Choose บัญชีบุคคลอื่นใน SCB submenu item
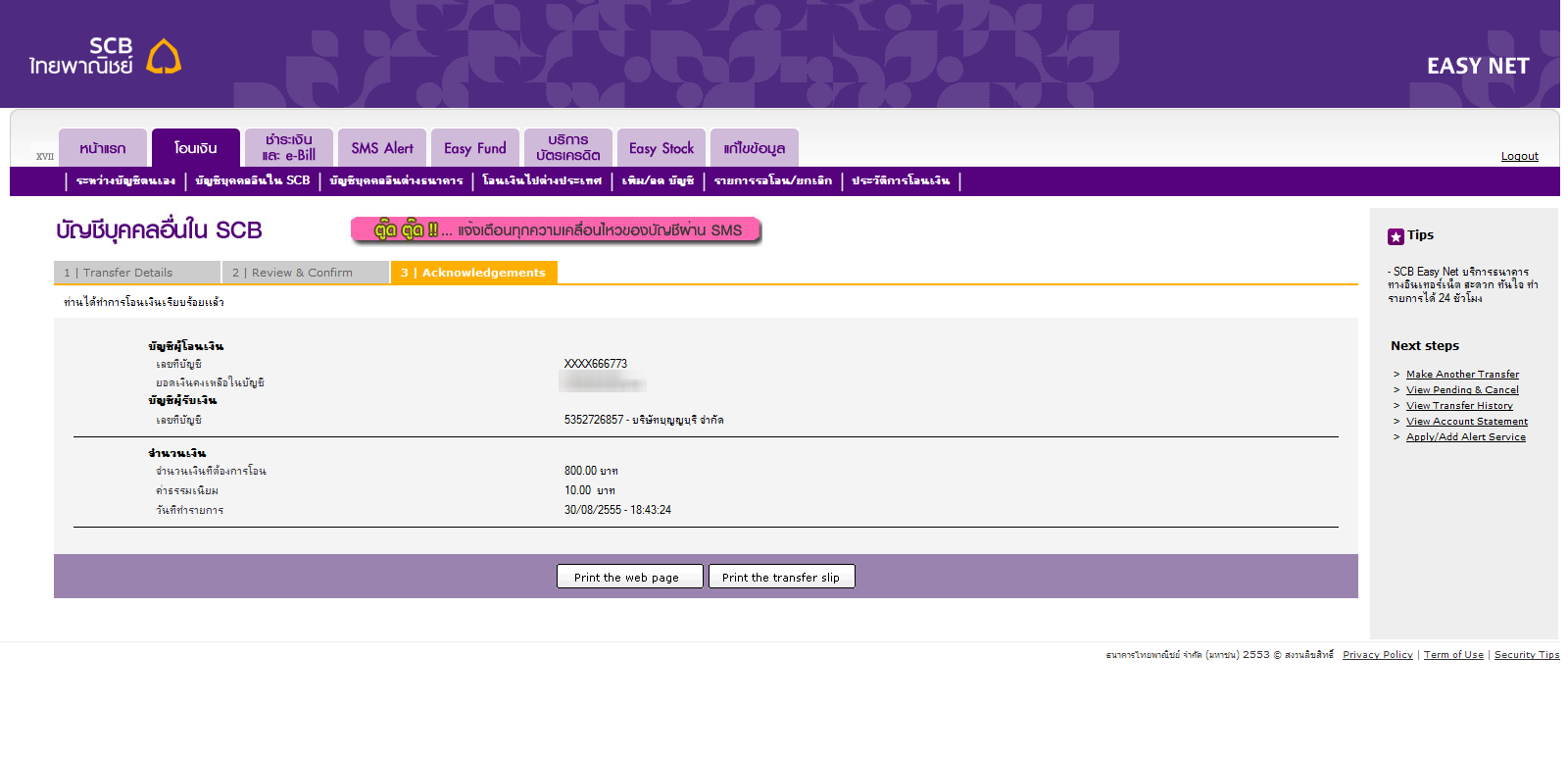 pos(253,180)
